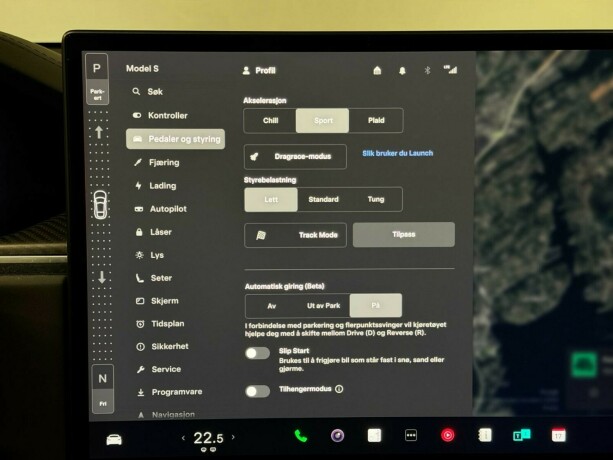613x460 pixels.
Task: Set Automatisk giring to Av
Action: (x=272, y=306)
